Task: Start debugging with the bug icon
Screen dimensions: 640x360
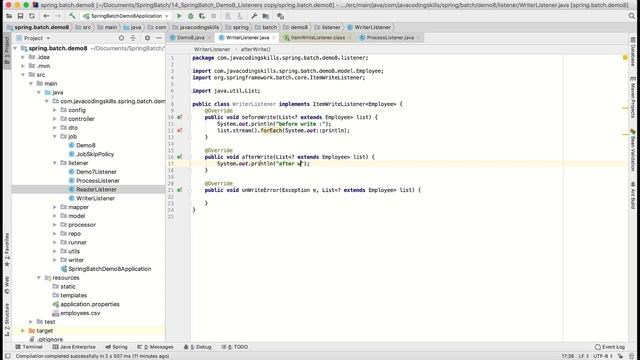Action: [x=190, y=16]
